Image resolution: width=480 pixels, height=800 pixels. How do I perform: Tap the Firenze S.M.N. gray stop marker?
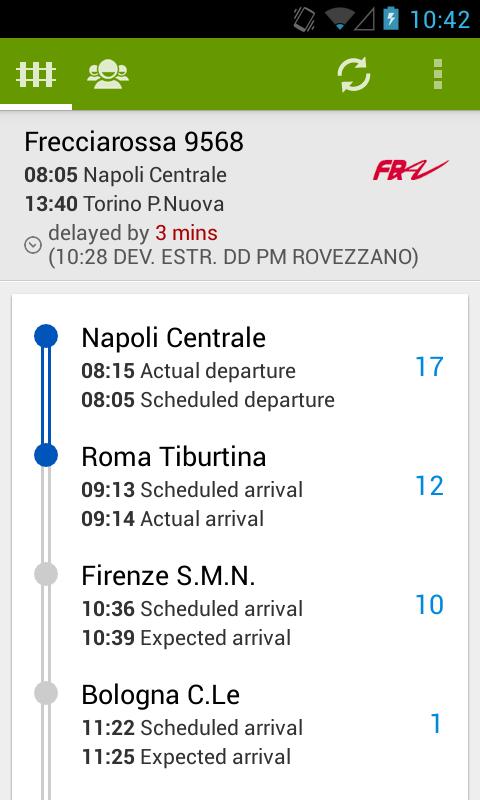(46, 574)
